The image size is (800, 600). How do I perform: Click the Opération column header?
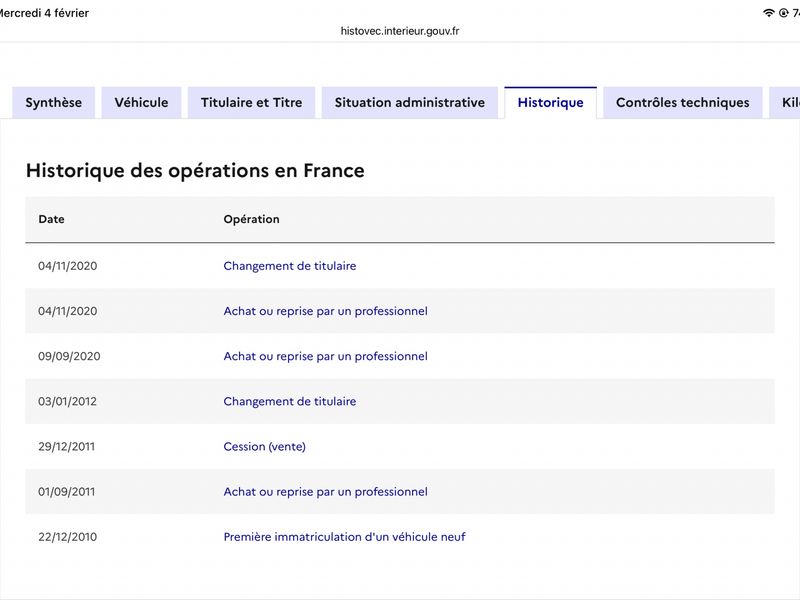(x=251, y=219)
